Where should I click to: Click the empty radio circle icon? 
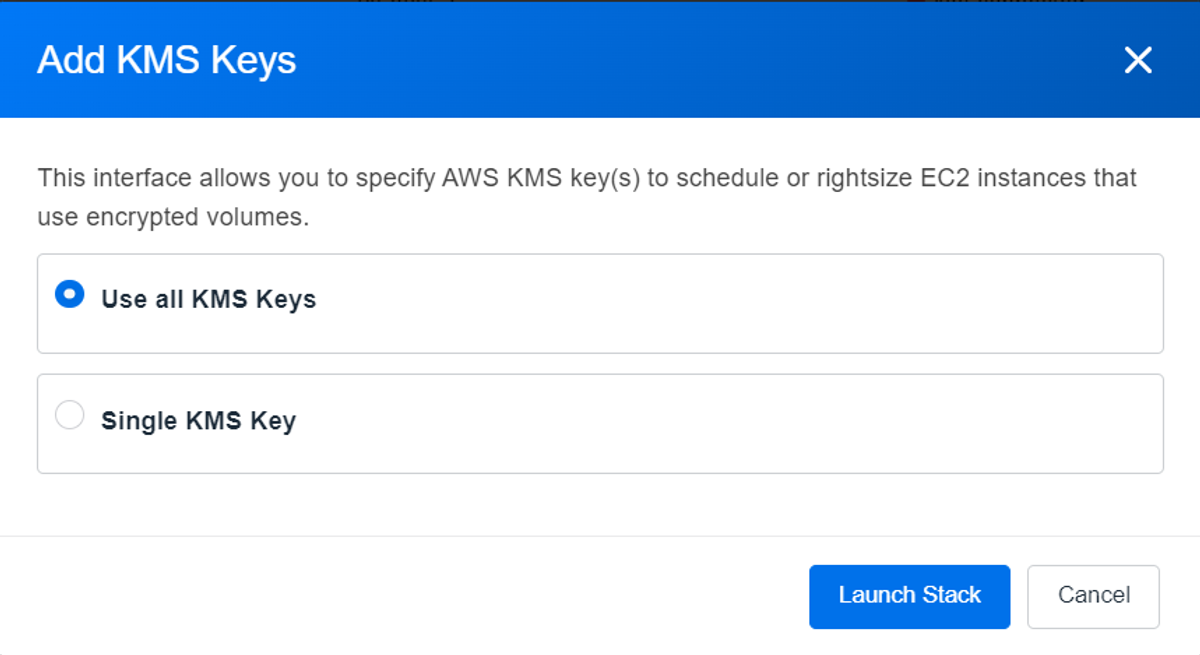(x=69, y=415)
